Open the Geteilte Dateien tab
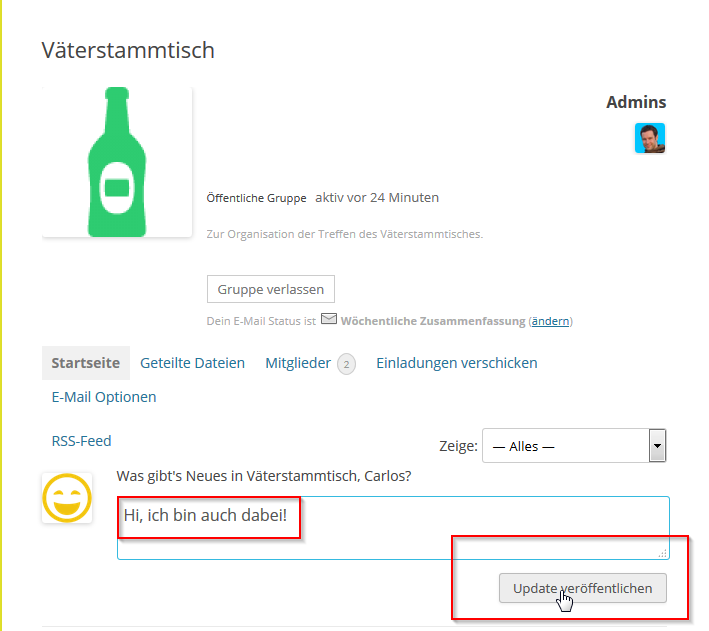 click(193, 363)
